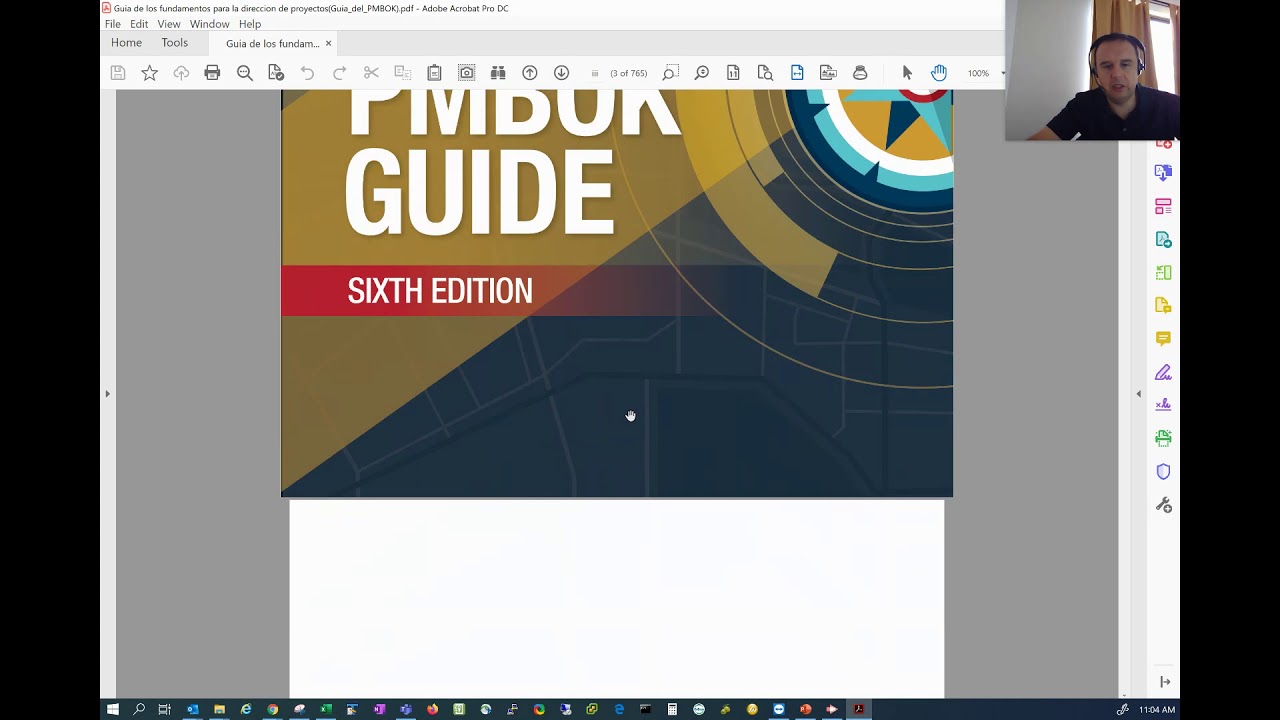Open Find with the binoculars icon
Screen dimensions: 1280x720
[x=498, y=73]
